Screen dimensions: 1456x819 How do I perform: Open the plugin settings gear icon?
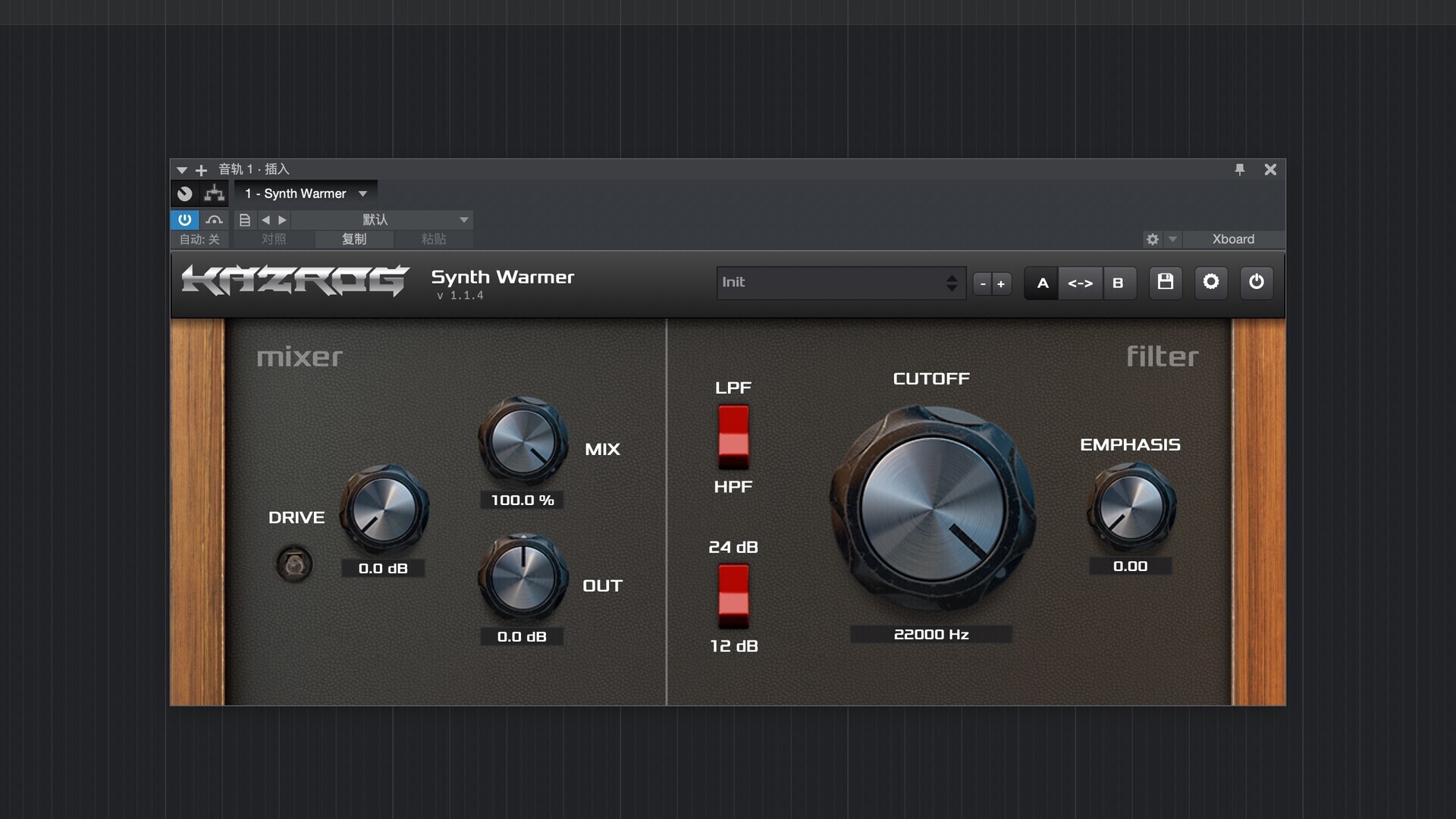1211,282
